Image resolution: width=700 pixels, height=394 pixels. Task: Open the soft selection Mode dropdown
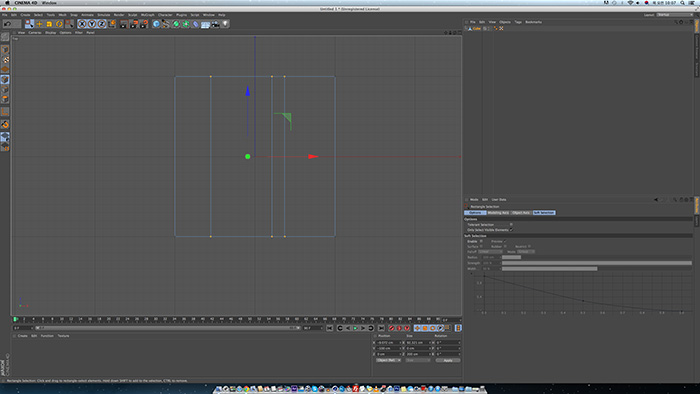coord(526,252)
